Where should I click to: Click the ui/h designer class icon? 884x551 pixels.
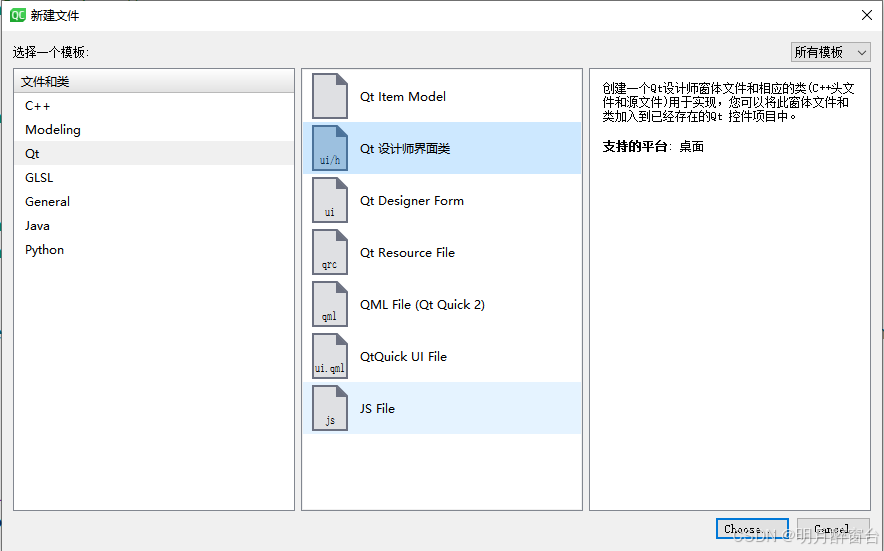pyautogui.click(x=330, y=148)
